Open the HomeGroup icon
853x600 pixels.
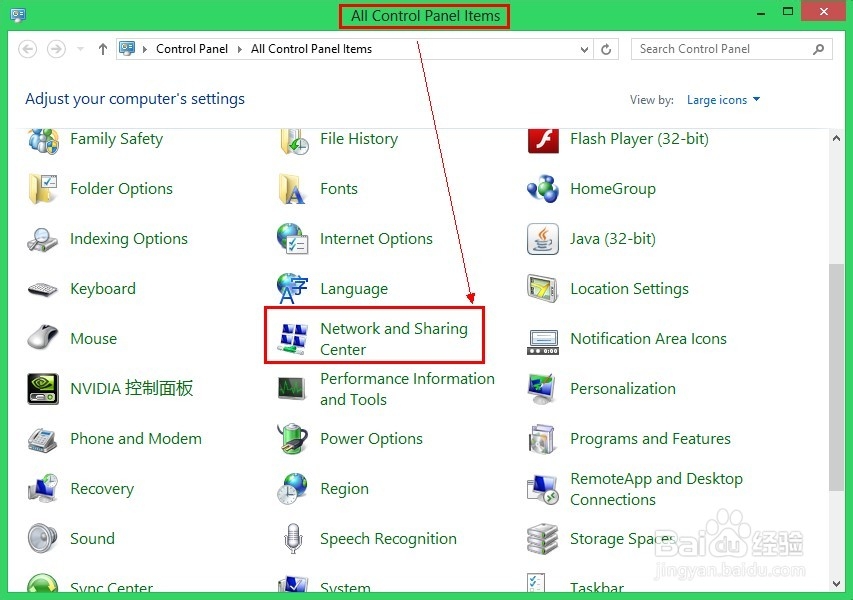click(543, 189)
